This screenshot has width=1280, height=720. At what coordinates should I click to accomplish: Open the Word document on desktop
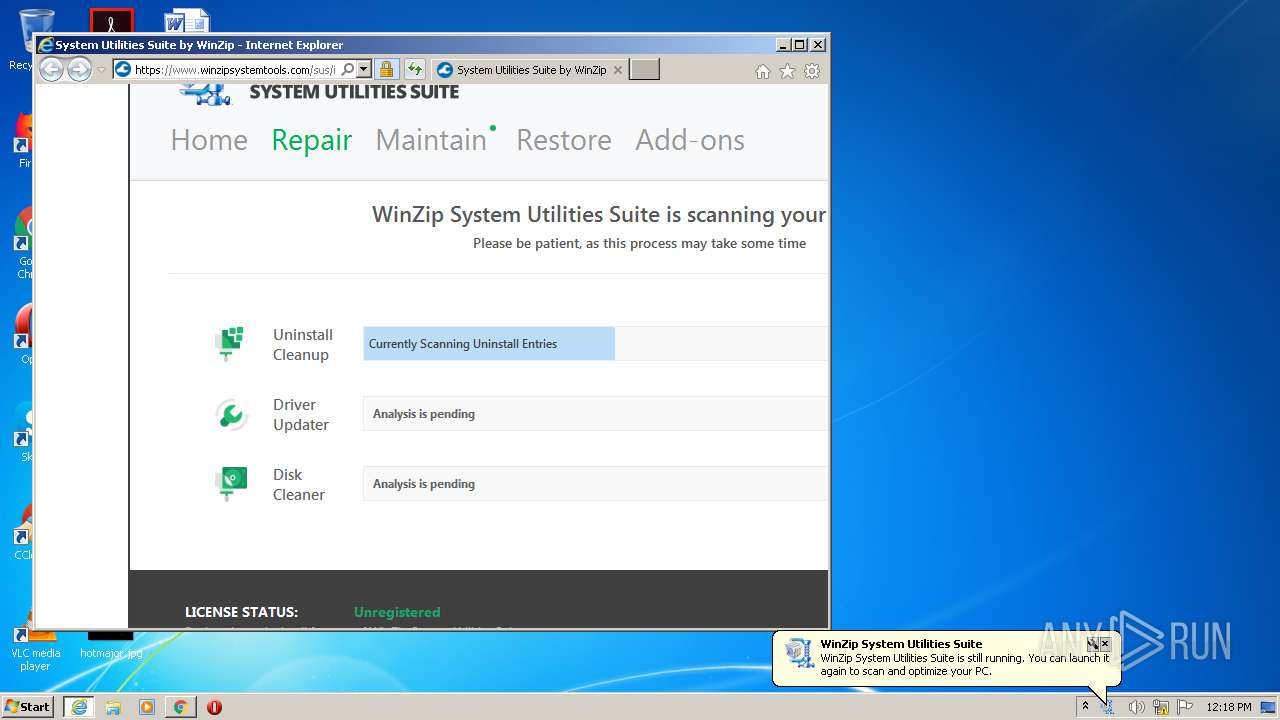pos(187,21)
